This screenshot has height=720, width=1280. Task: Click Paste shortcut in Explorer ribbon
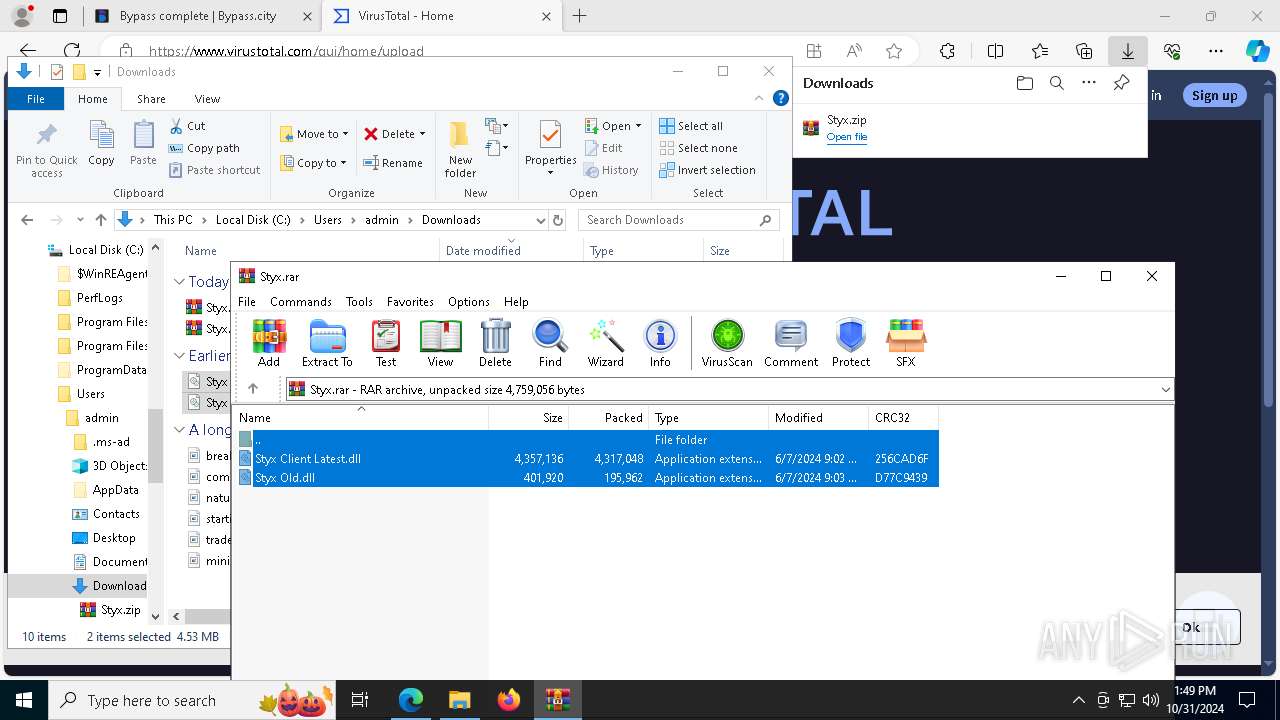pyautogui.click(x=214, y=170)
